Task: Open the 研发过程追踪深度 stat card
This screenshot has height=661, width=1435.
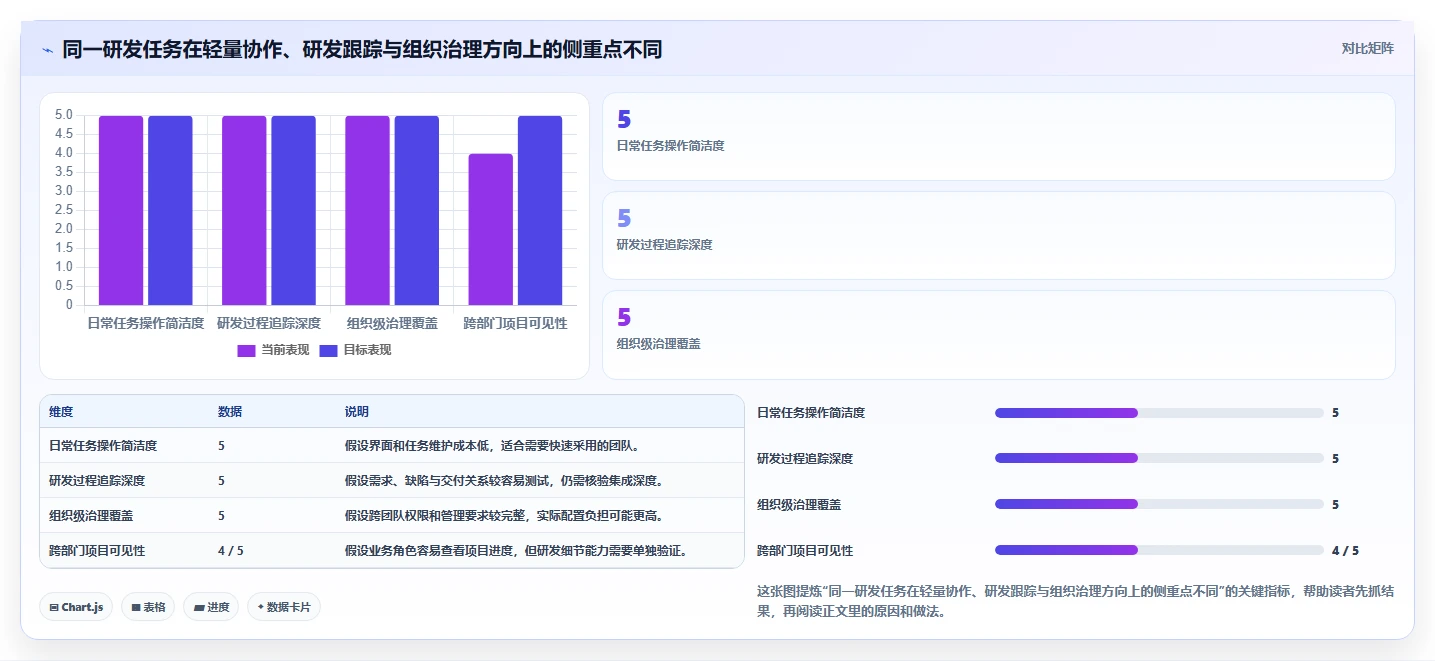Action: [x=998, y=235]
